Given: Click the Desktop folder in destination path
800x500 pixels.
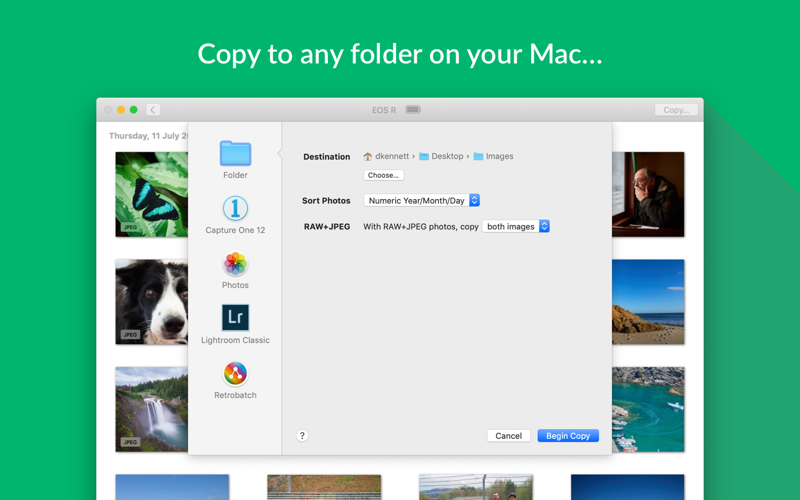Looking at the screenshot, I should coord(441,157).
